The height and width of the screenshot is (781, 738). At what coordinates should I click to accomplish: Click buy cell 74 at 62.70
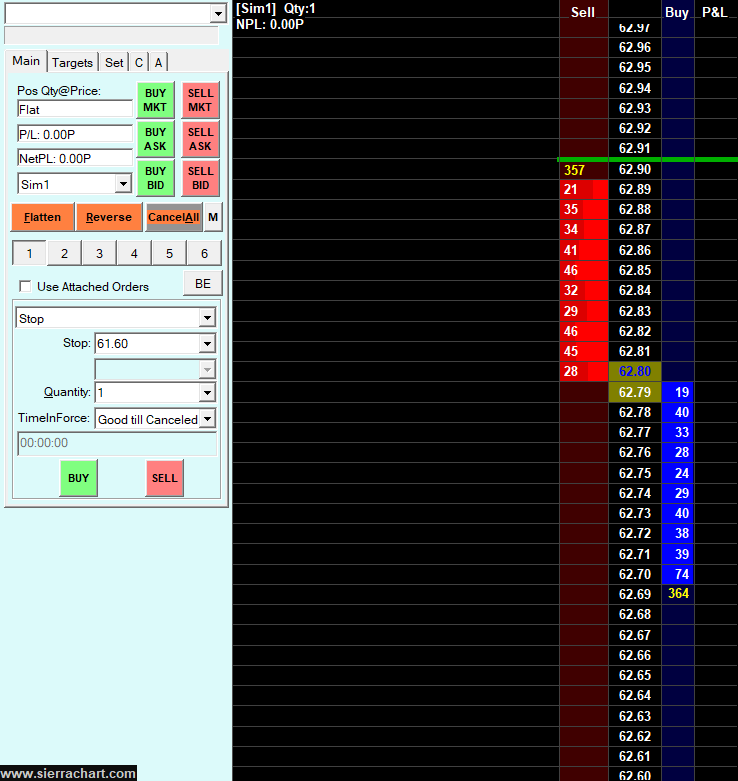coord(678,574)
